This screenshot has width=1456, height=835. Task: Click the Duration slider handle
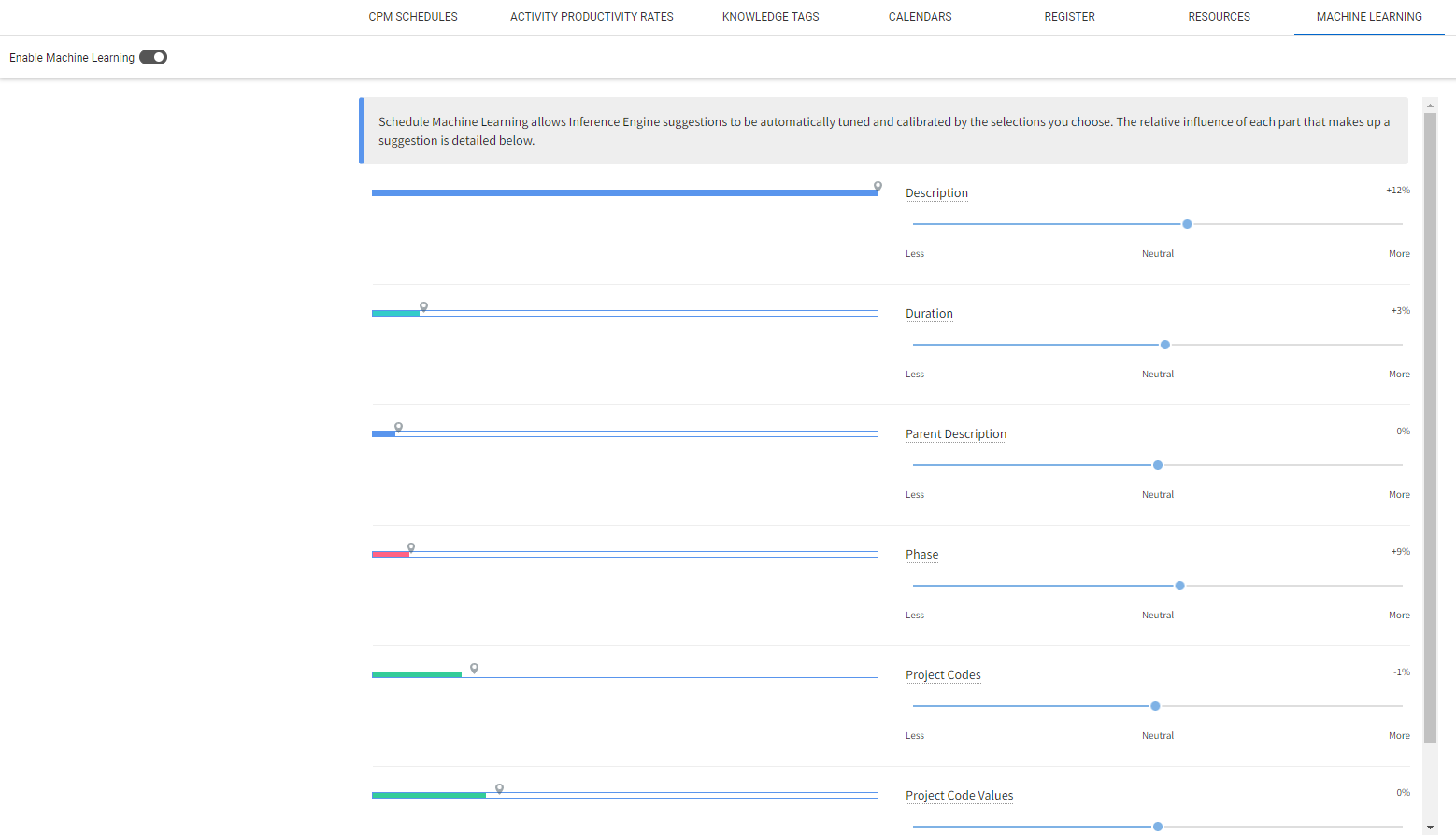pos(1165,345)
